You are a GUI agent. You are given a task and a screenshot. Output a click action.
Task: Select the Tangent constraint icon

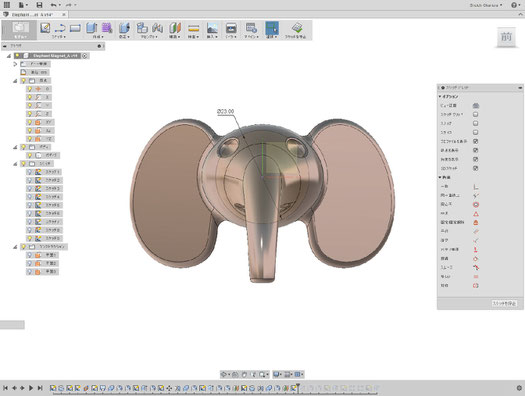475,259
